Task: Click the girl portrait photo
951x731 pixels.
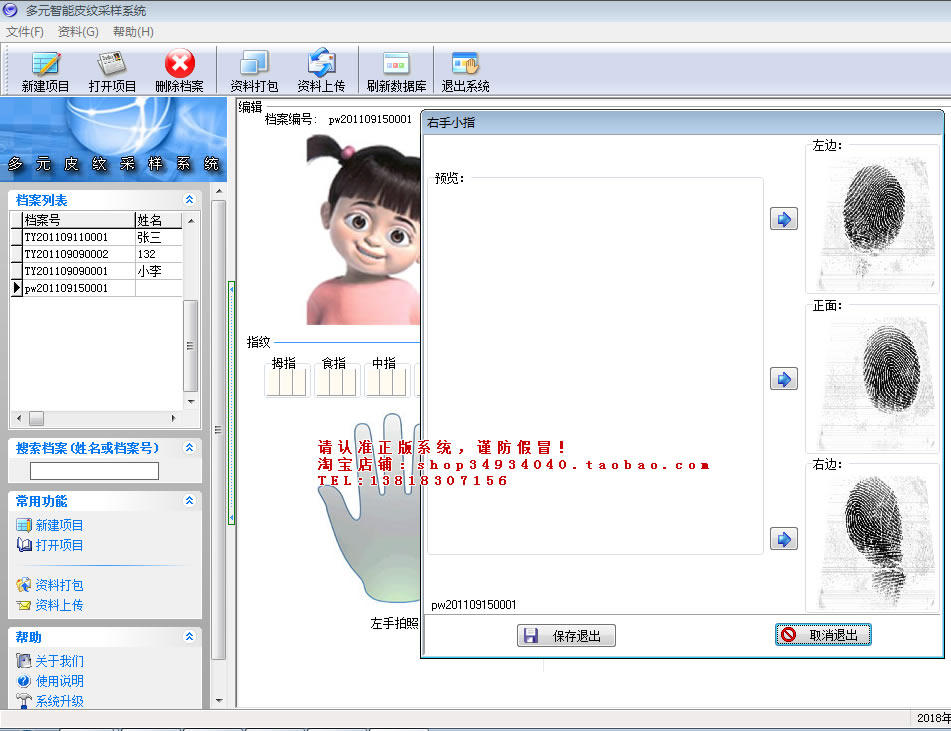Action: [363, 229]
